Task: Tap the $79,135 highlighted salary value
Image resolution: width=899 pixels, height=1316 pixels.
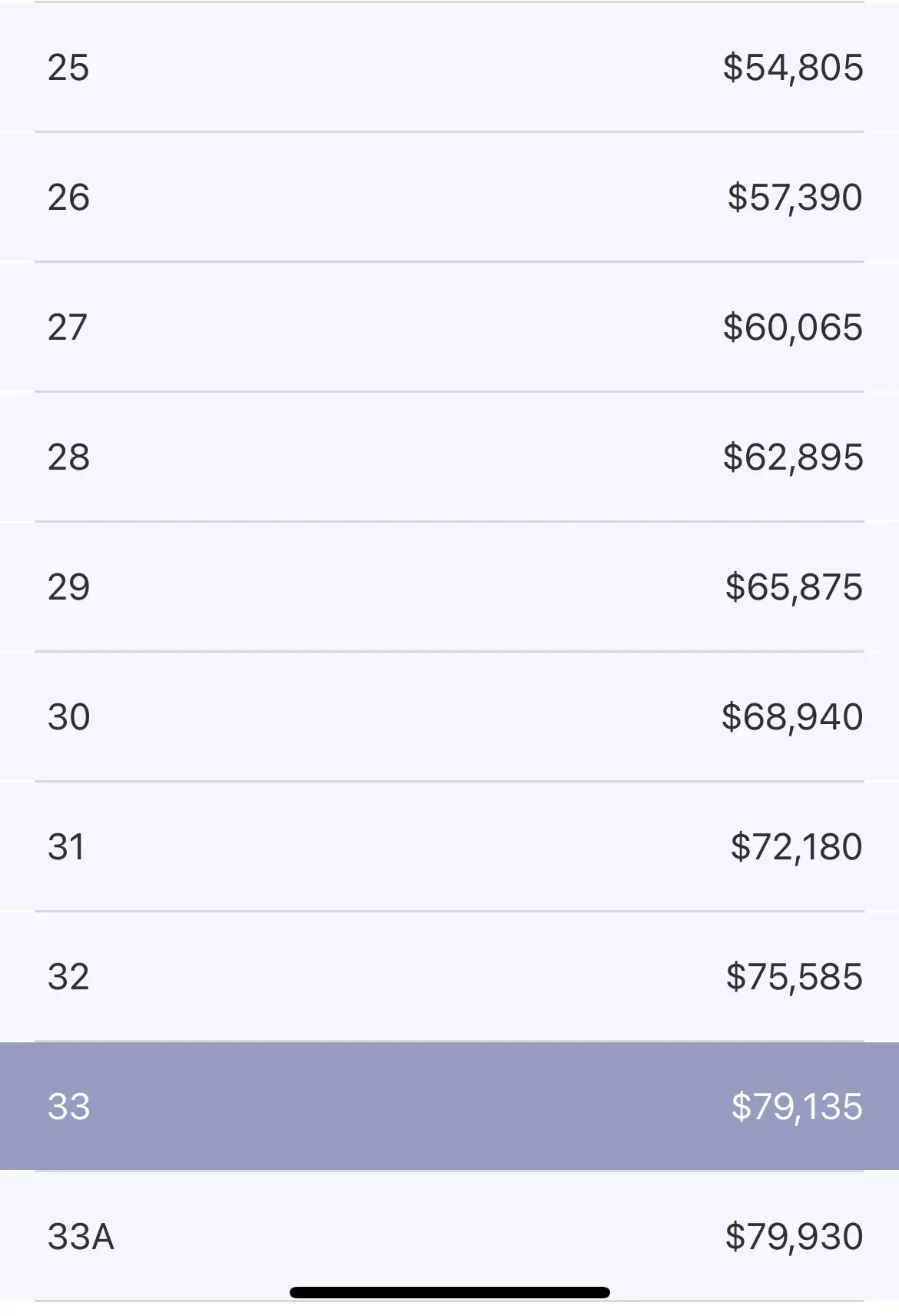Action: [x=797, y=1107]
